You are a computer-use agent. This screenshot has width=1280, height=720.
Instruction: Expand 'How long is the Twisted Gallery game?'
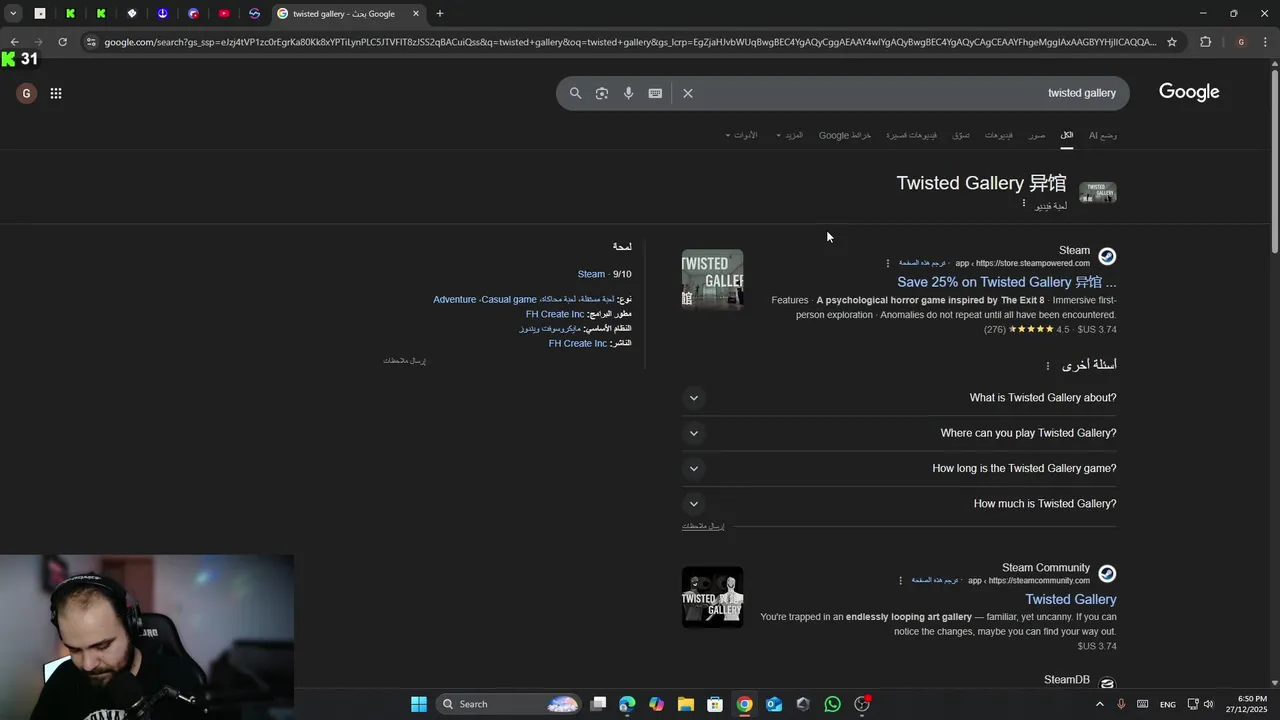point(899,468)
